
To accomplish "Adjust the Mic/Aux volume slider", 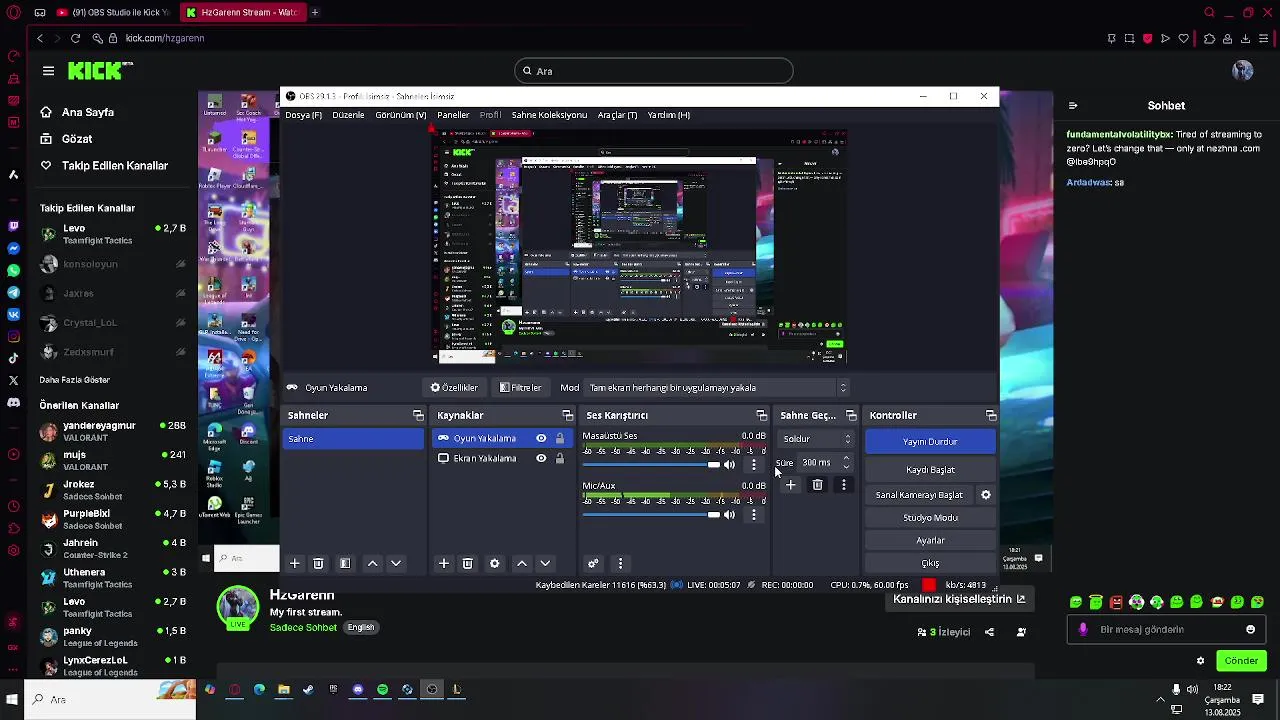I will [651, 515].
